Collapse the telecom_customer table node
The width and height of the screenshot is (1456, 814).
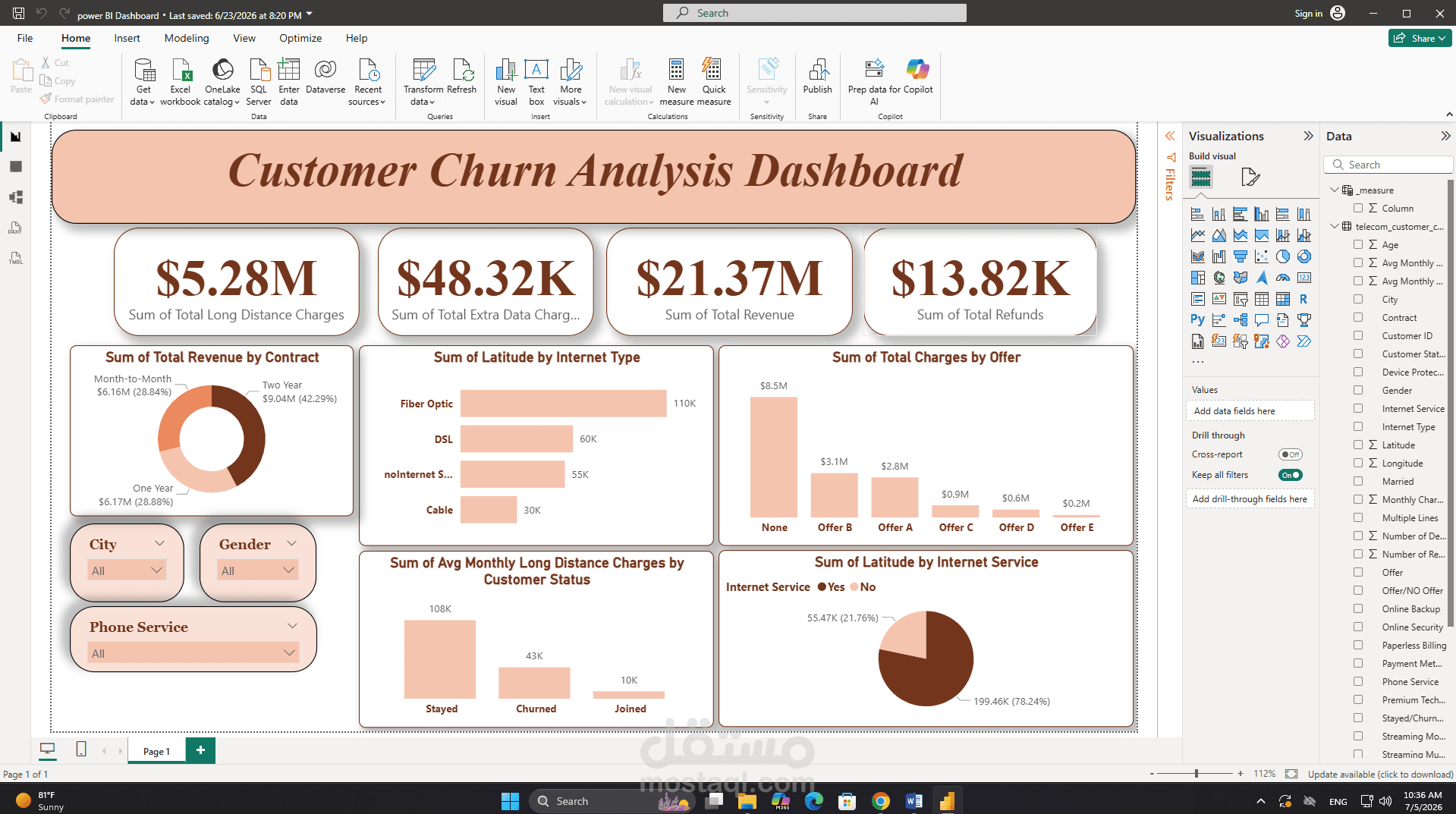coord(1335,226)
